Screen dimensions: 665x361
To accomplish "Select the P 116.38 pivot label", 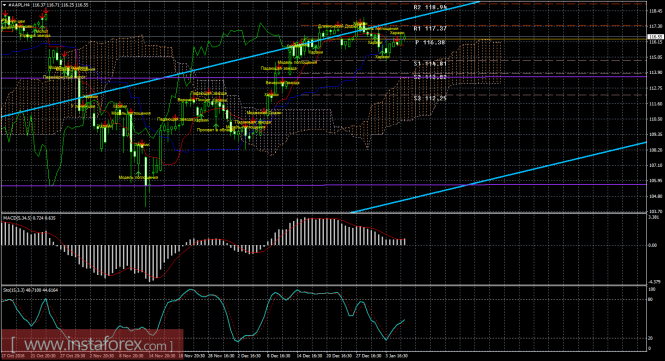I will pos(430,42).
